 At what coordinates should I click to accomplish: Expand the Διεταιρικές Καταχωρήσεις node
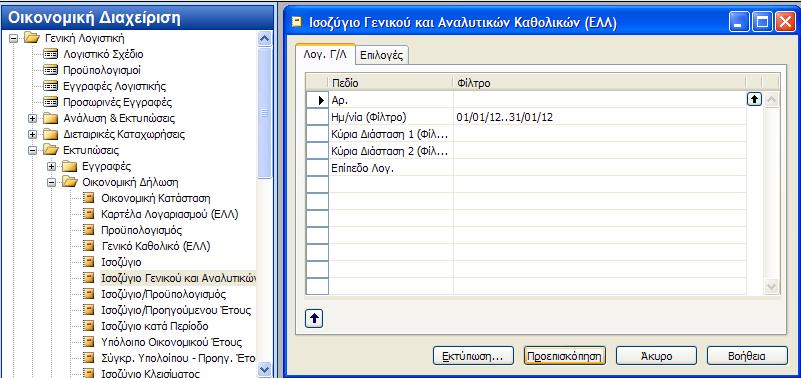[33, 134]
